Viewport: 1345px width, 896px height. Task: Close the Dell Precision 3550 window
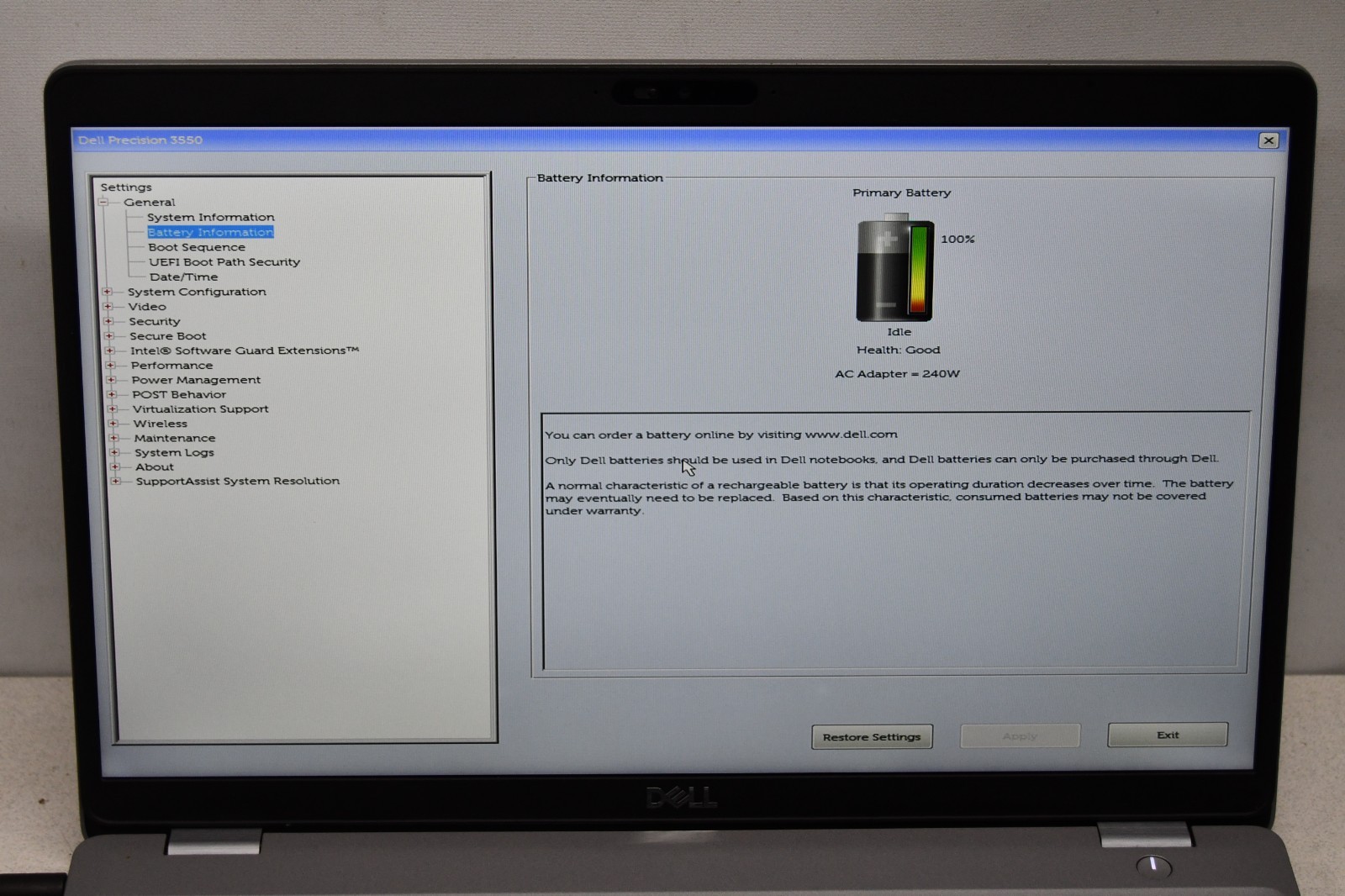[1269, 140]
